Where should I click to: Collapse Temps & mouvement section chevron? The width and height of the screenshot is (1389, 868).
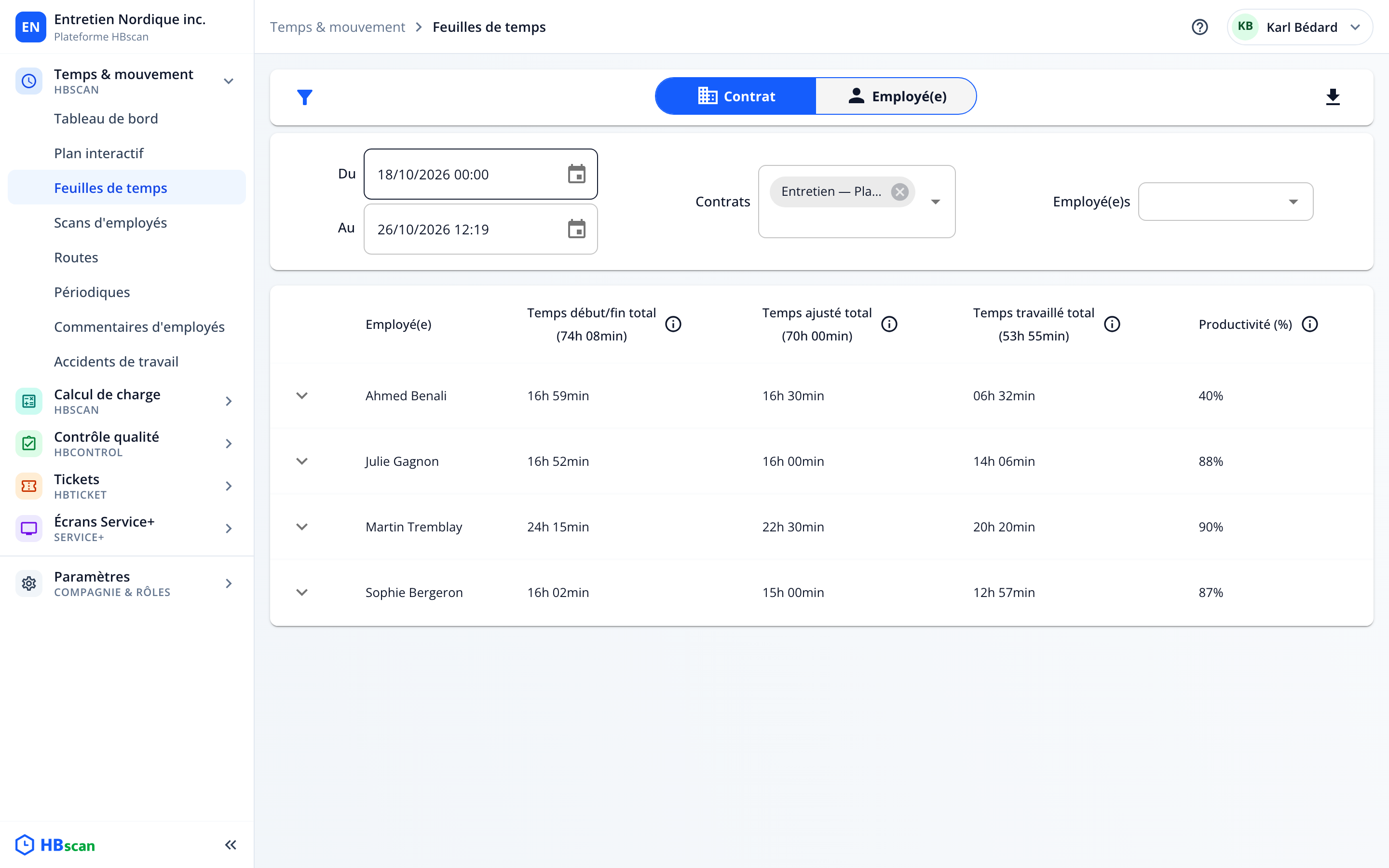(x=229, y=81)
